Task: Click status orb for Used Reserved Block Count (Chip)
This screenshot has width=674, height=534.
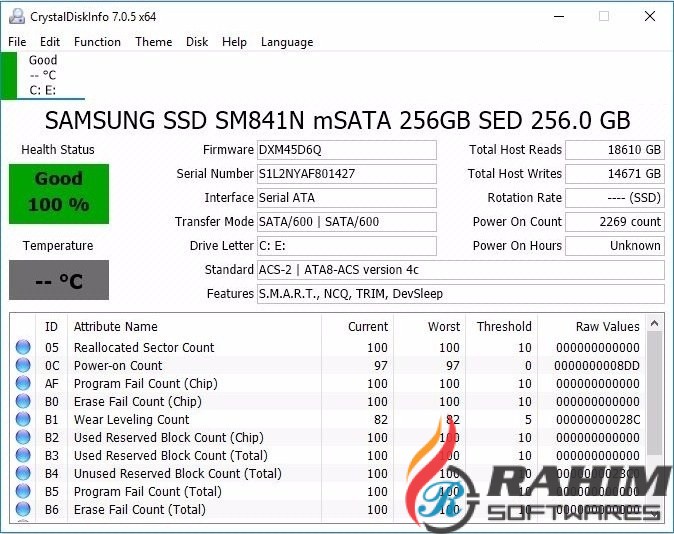Action: (23, 437)
